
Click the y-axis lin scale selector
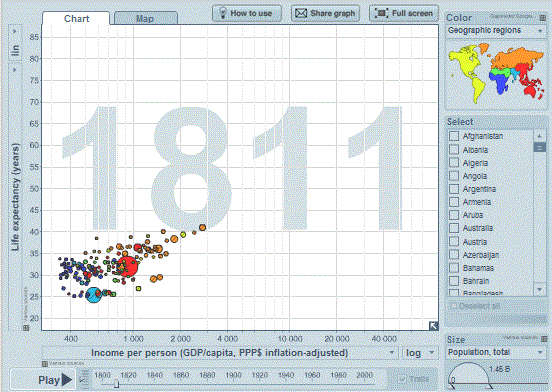coord(15,43)
